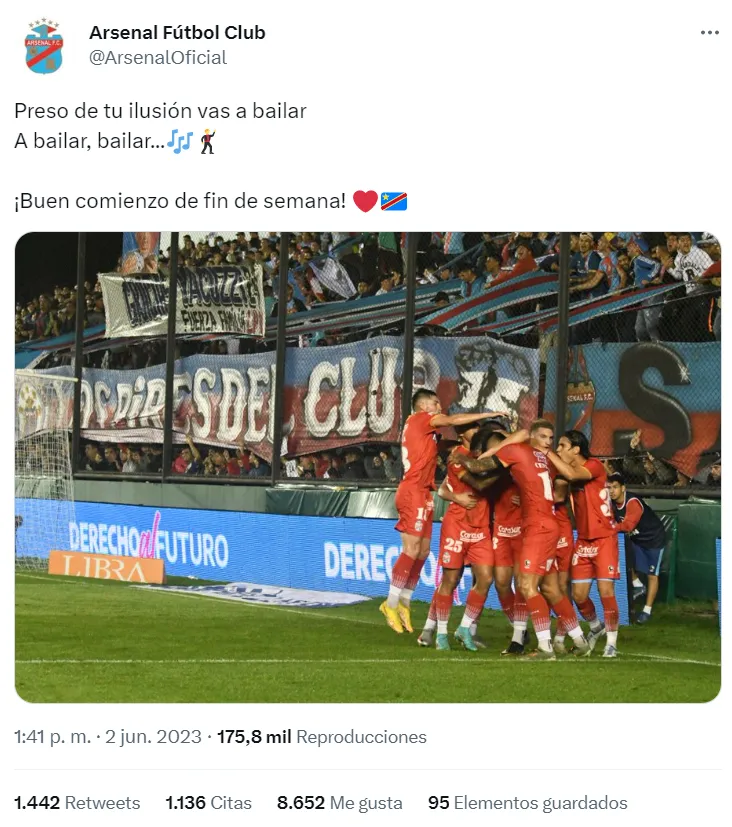Click the 175,8 mil Reproducciones count
Viewport: 732px width, 827px height.
tap(322, 737)
